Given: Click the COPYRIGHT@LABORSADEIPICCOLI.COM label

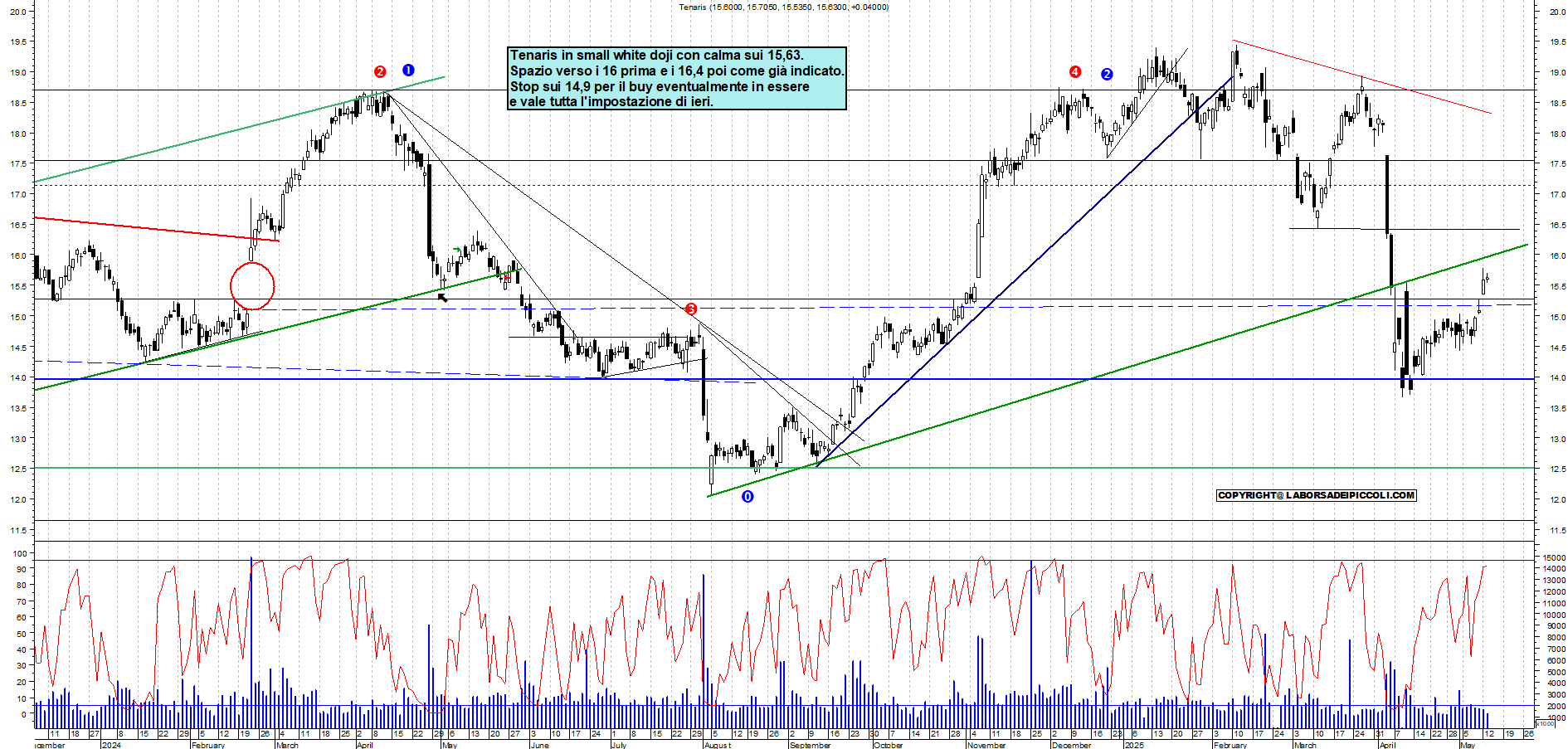Looking at the screenshot, I should pyautogui.click(x=1317, y=495).
